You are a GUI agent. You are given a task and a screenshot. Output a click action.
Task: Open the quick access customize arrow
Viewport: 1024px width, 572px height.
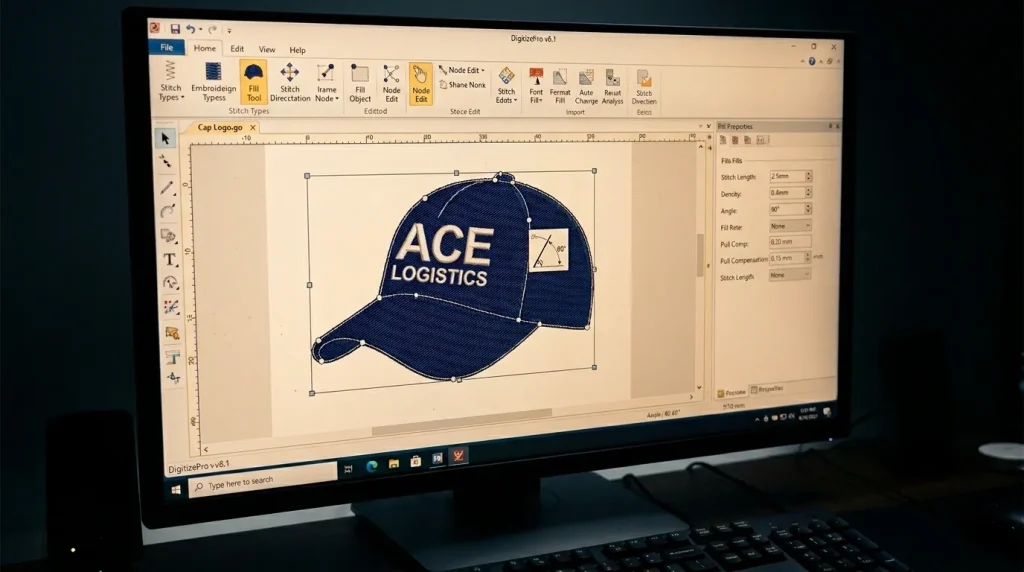(x=229, y=30)
